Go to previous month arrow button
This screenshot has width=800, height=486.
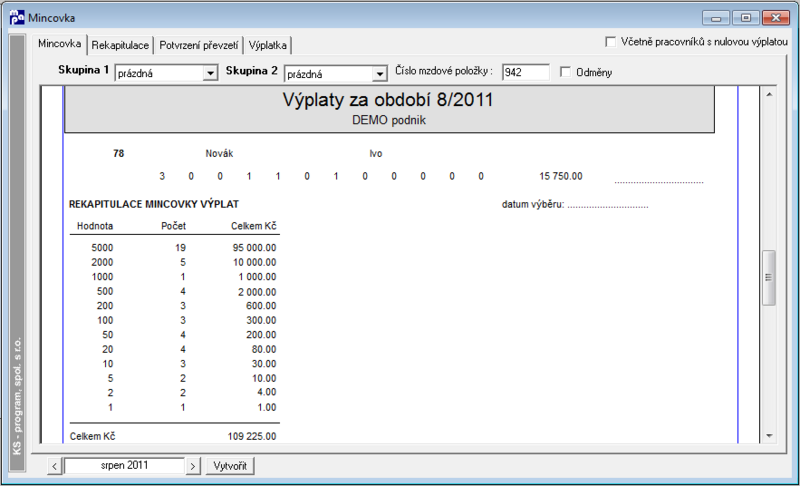tap(55, 466)
